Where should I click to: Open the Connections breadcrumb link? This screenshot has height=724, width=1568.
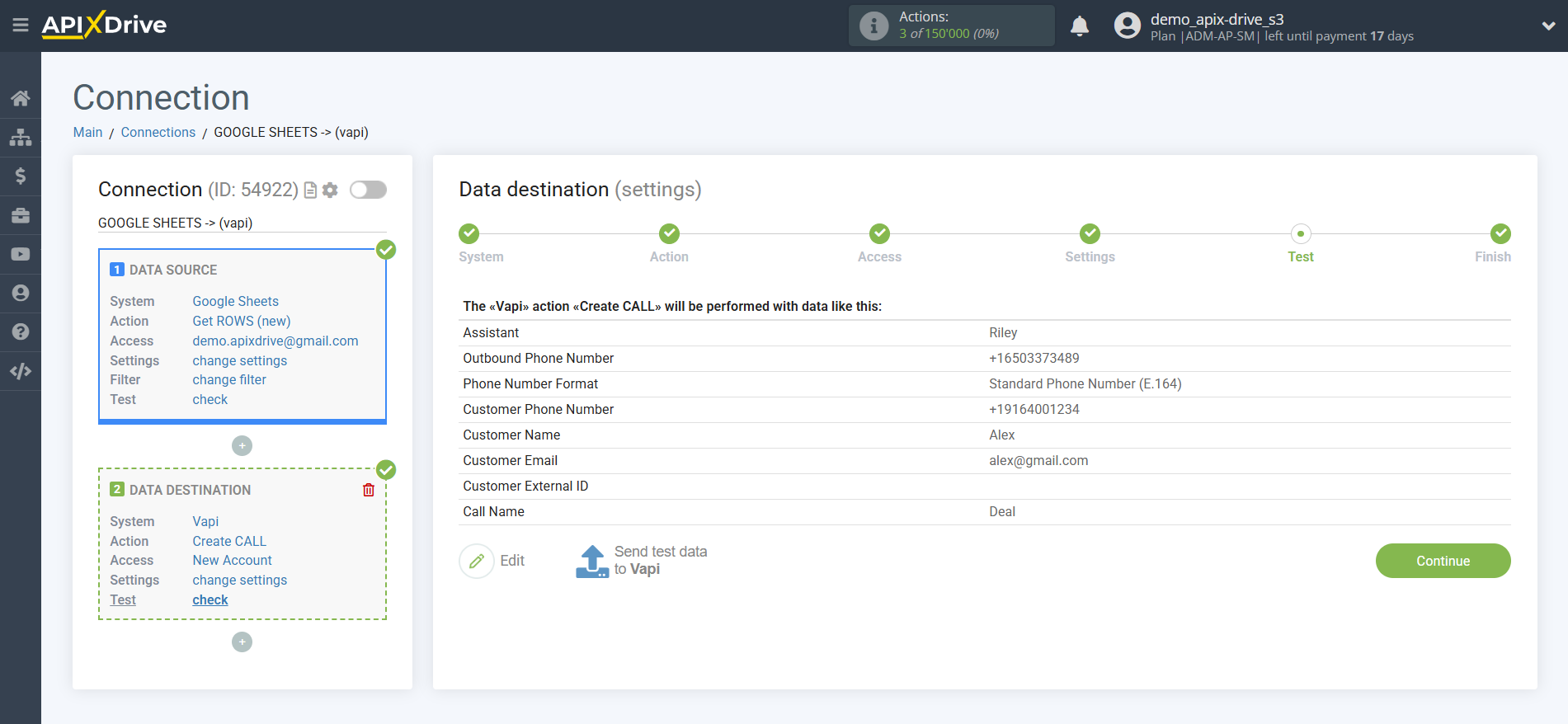(x=158, y=132)
